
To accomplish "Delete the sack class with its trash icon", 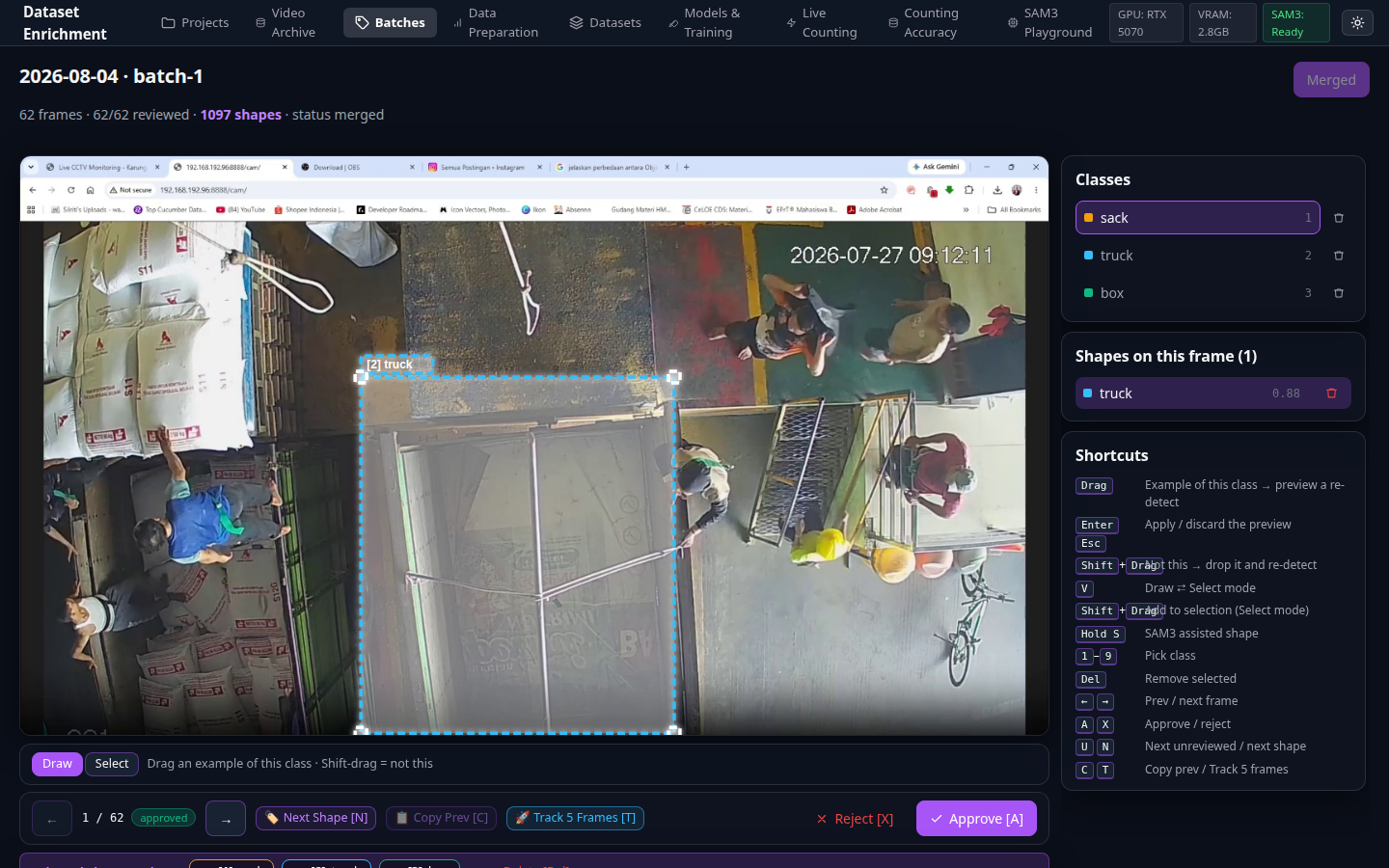I will pos(1339,218).
